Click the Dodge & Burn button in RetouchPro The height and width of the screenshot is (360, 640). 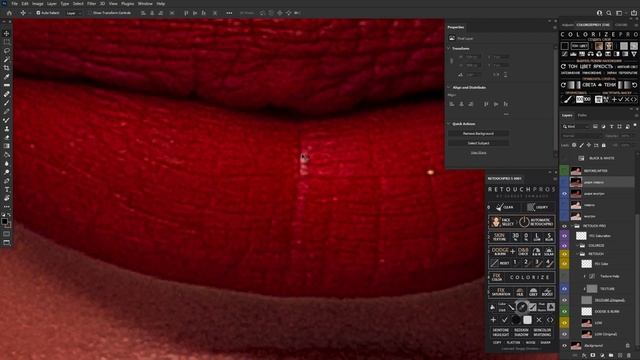click(500, 251)
